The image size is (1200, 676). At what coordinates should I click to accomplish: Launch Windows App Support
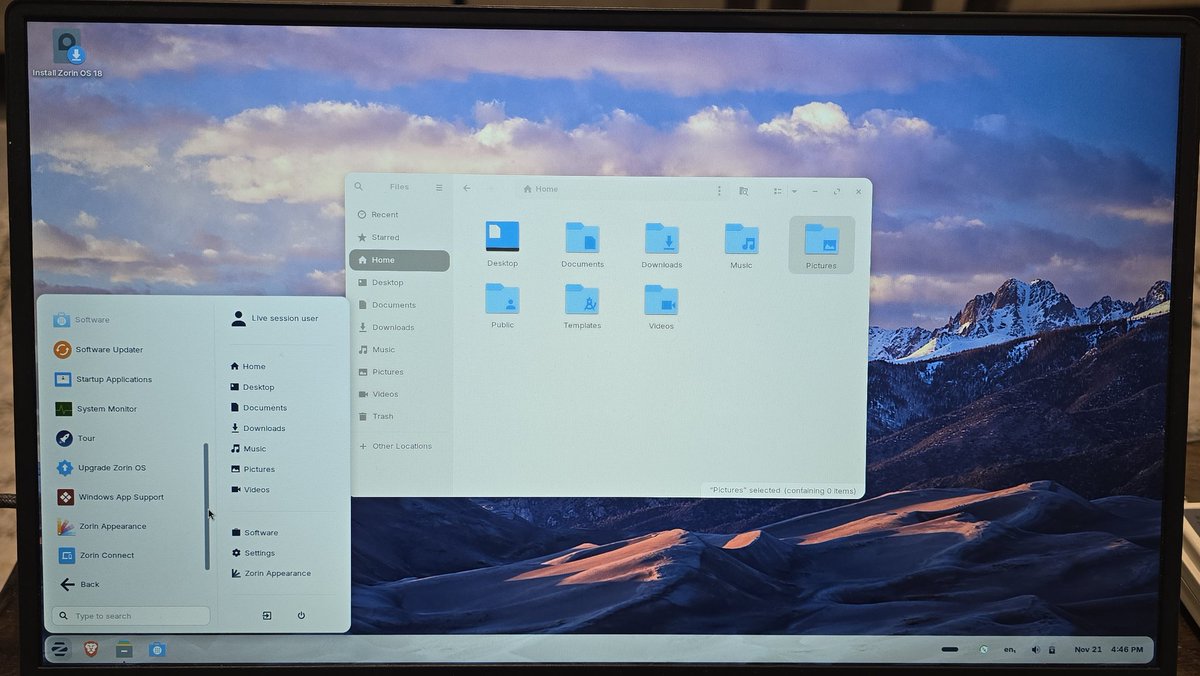(109, 497)
